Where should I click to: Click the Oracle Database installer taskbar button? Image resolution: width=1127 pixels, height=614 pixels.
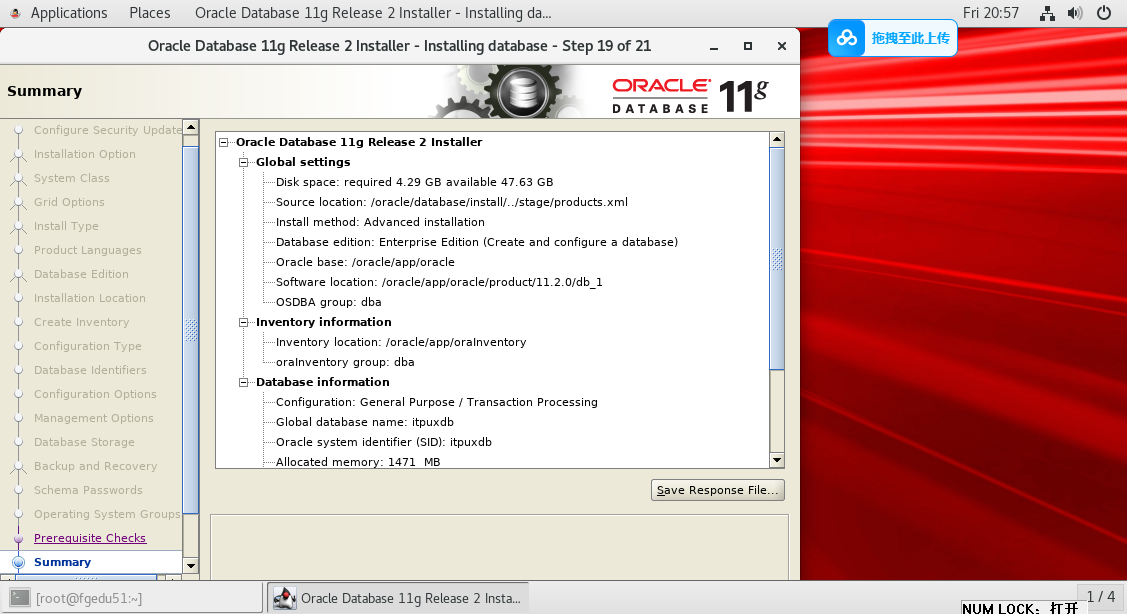point(397,597)
